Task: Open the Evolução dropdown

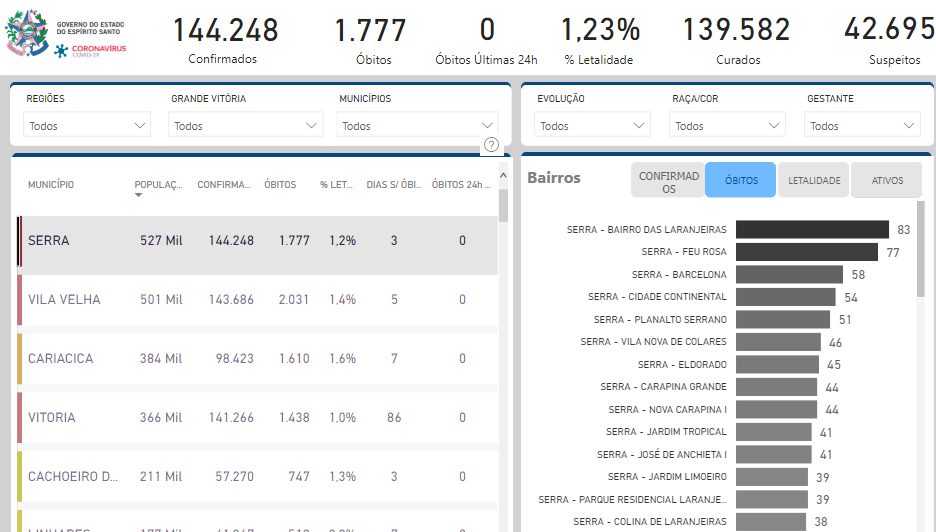Action: (x=592, y=125)
